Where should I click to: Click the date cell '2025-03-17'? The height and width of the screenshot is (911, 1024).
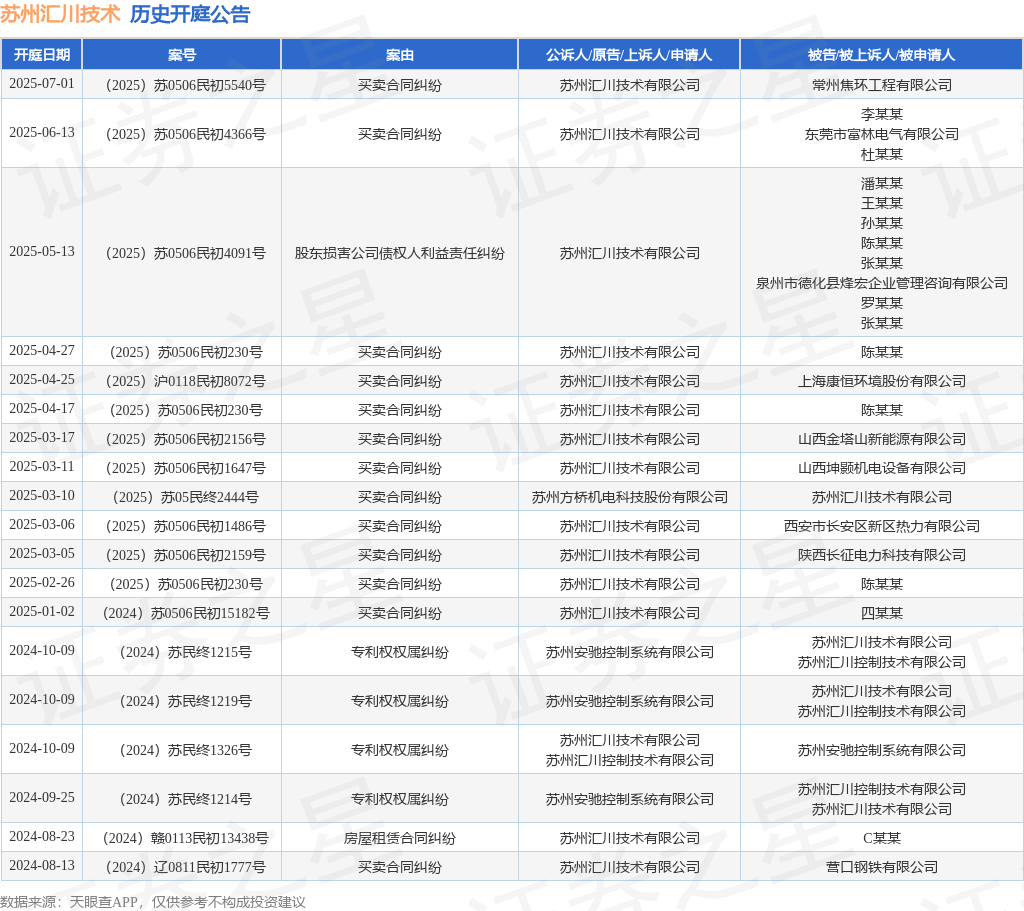pyautogui.click(x=42, y=438)
